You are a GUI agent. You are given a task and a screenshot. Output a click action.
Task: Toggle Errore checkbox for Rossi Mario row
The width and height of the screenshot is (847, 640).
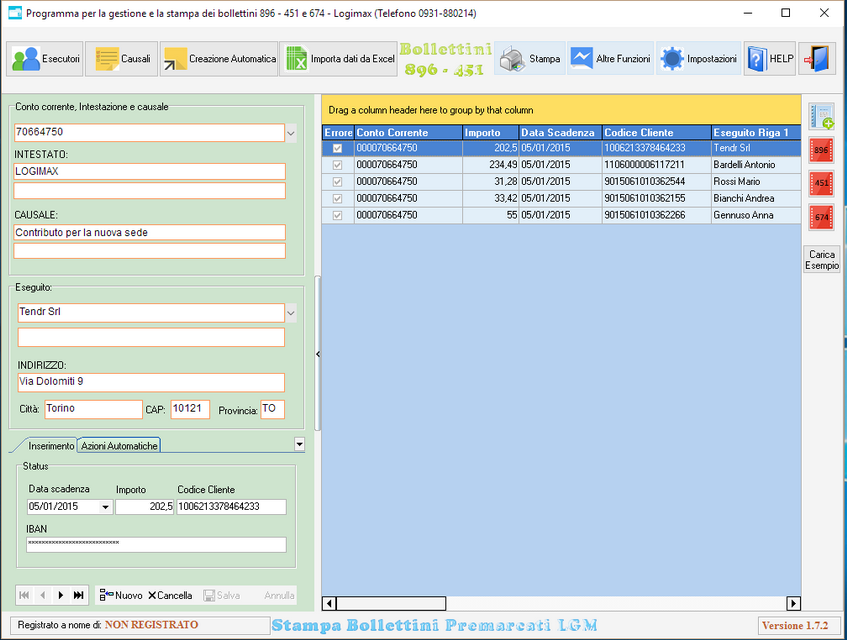click(337, 182)
